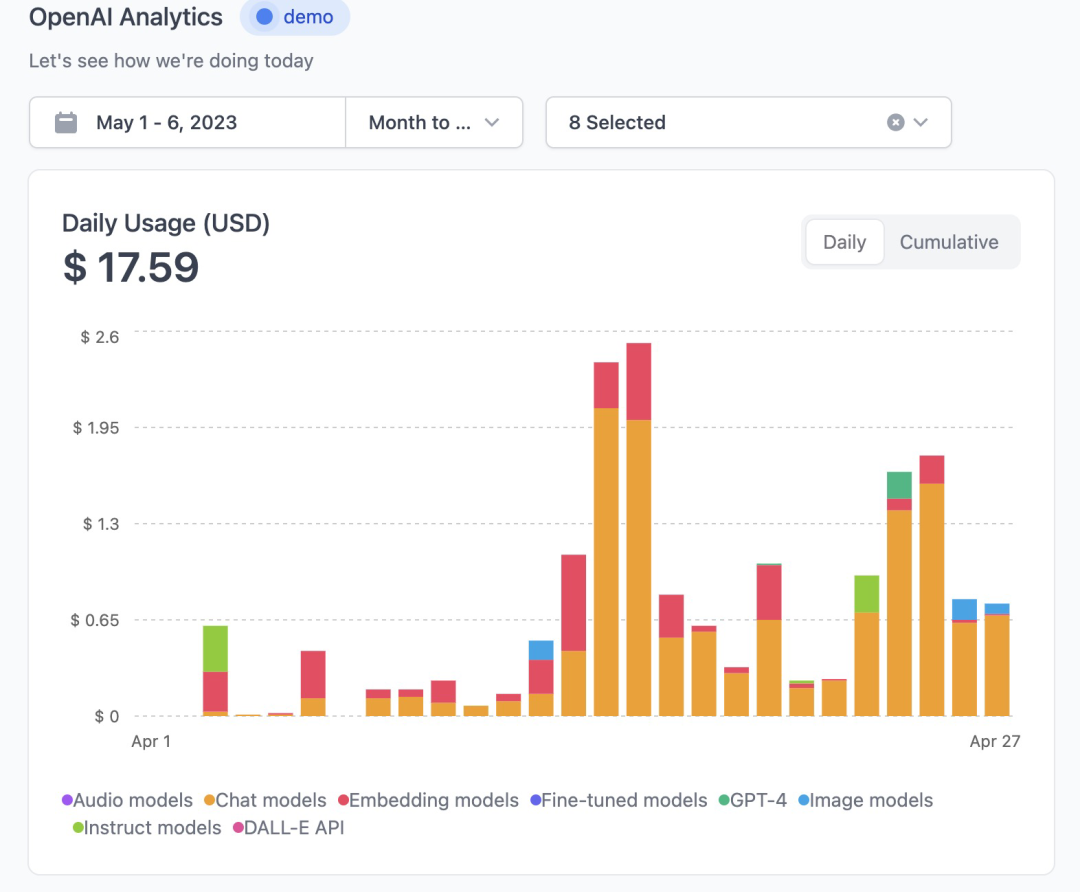
Task: Click the DALL-E API legend item
Action: tap(293, 827)
